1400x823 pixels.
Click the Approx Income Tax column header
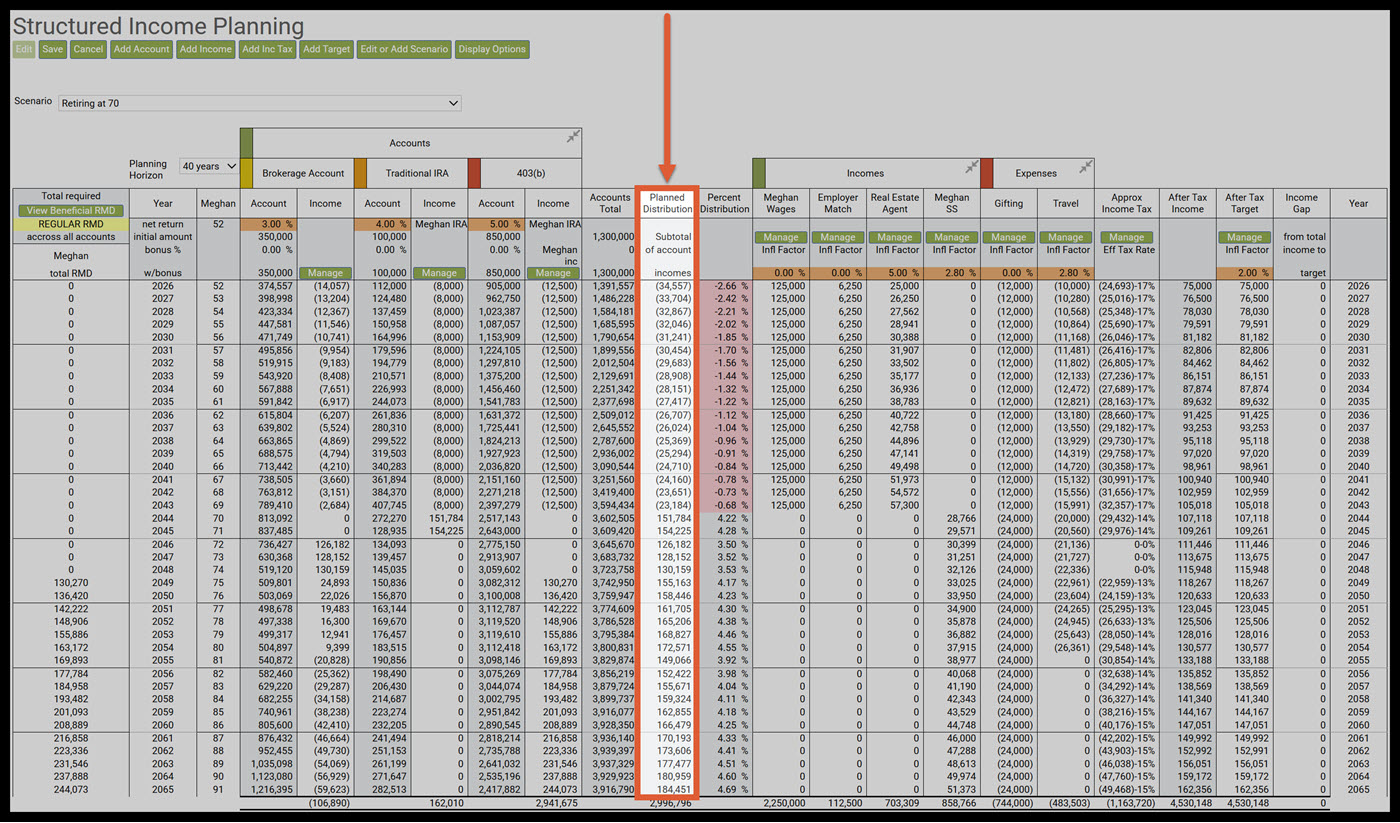tap(1126, 203)
